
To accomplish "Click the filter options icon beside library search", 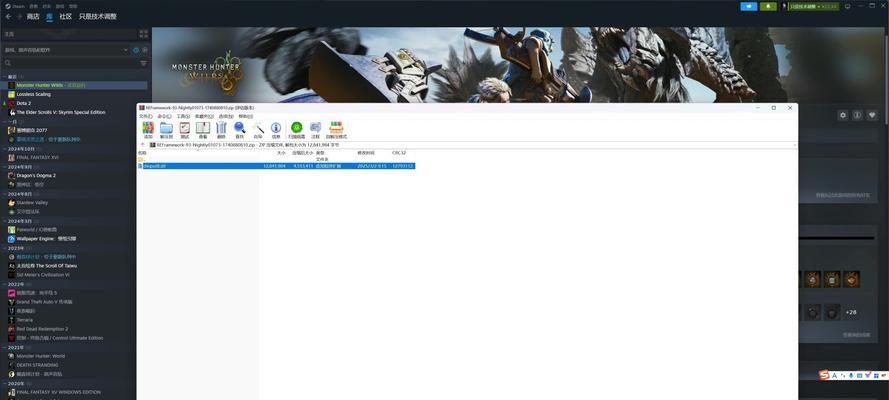I will pos(143,63).
